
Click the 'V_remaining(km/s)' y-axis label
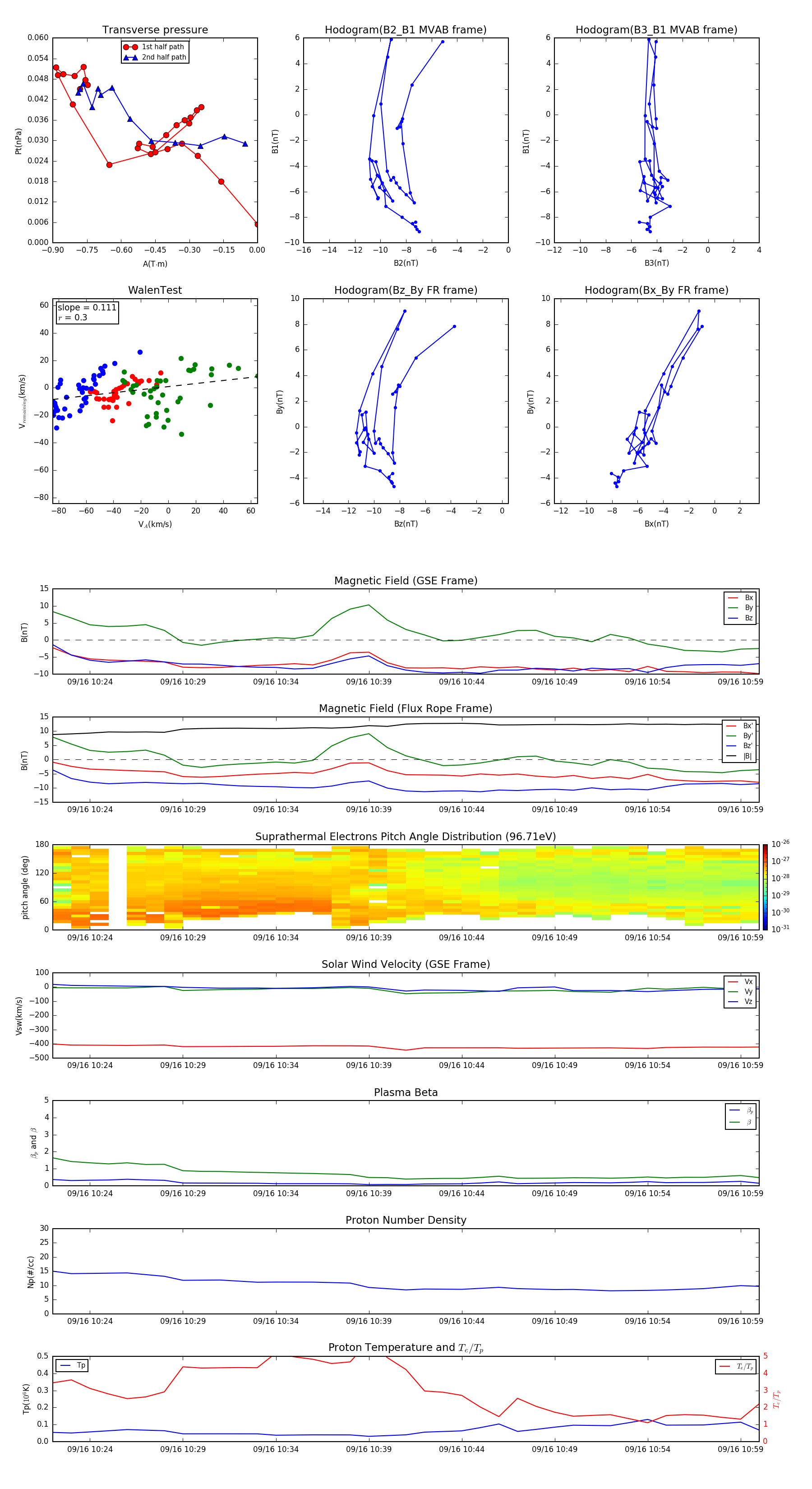[22, 401]
